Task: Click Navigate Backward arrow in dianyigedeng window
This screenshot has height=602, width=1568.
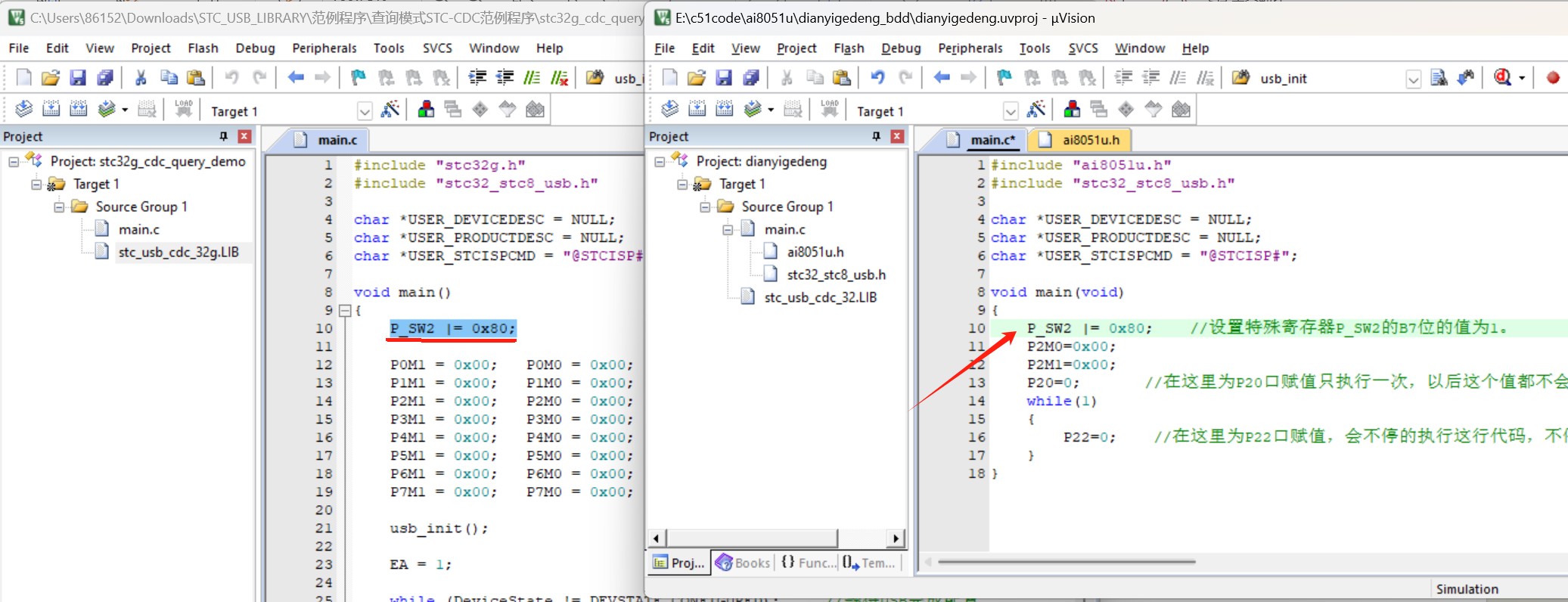Action: pyautogui.click(x=942, y=78)
